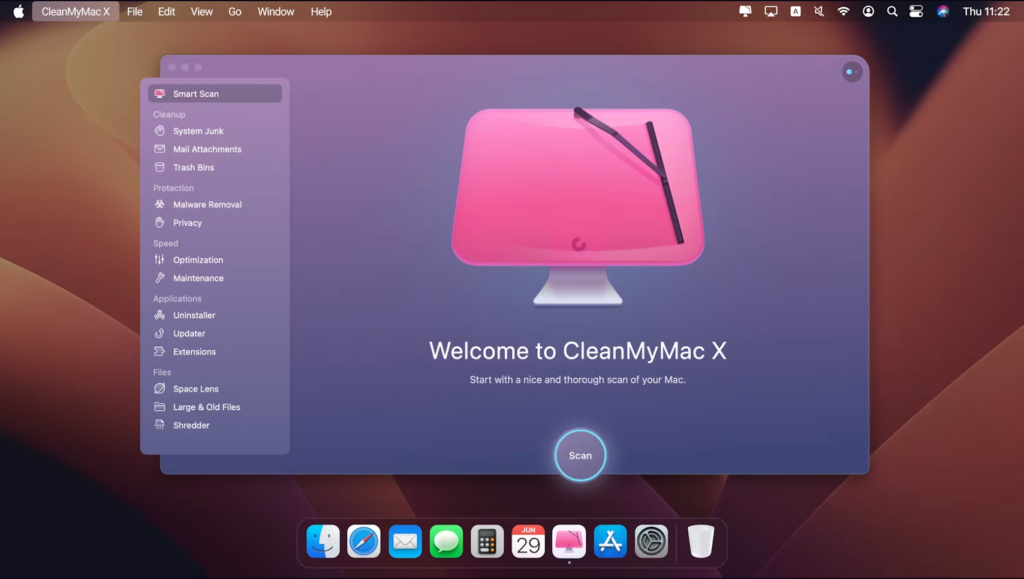
Task: Open the Window menu
Action: (276, 11)
